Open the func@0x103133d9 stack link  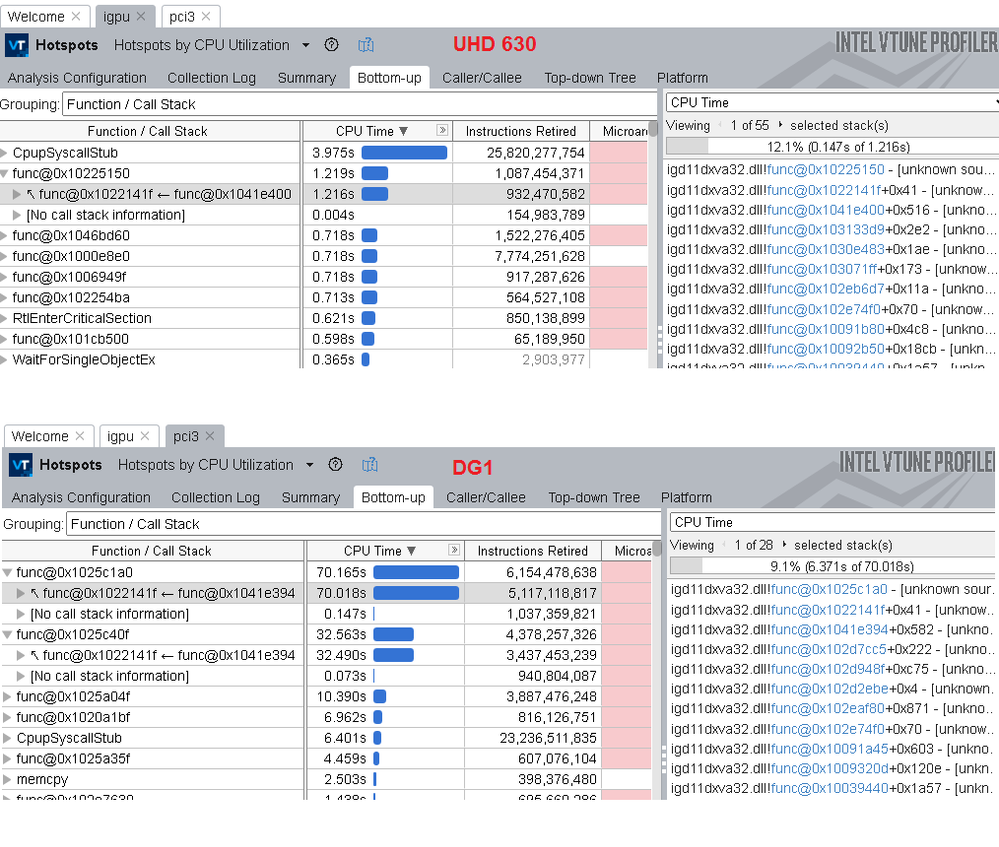click(826, 229)
